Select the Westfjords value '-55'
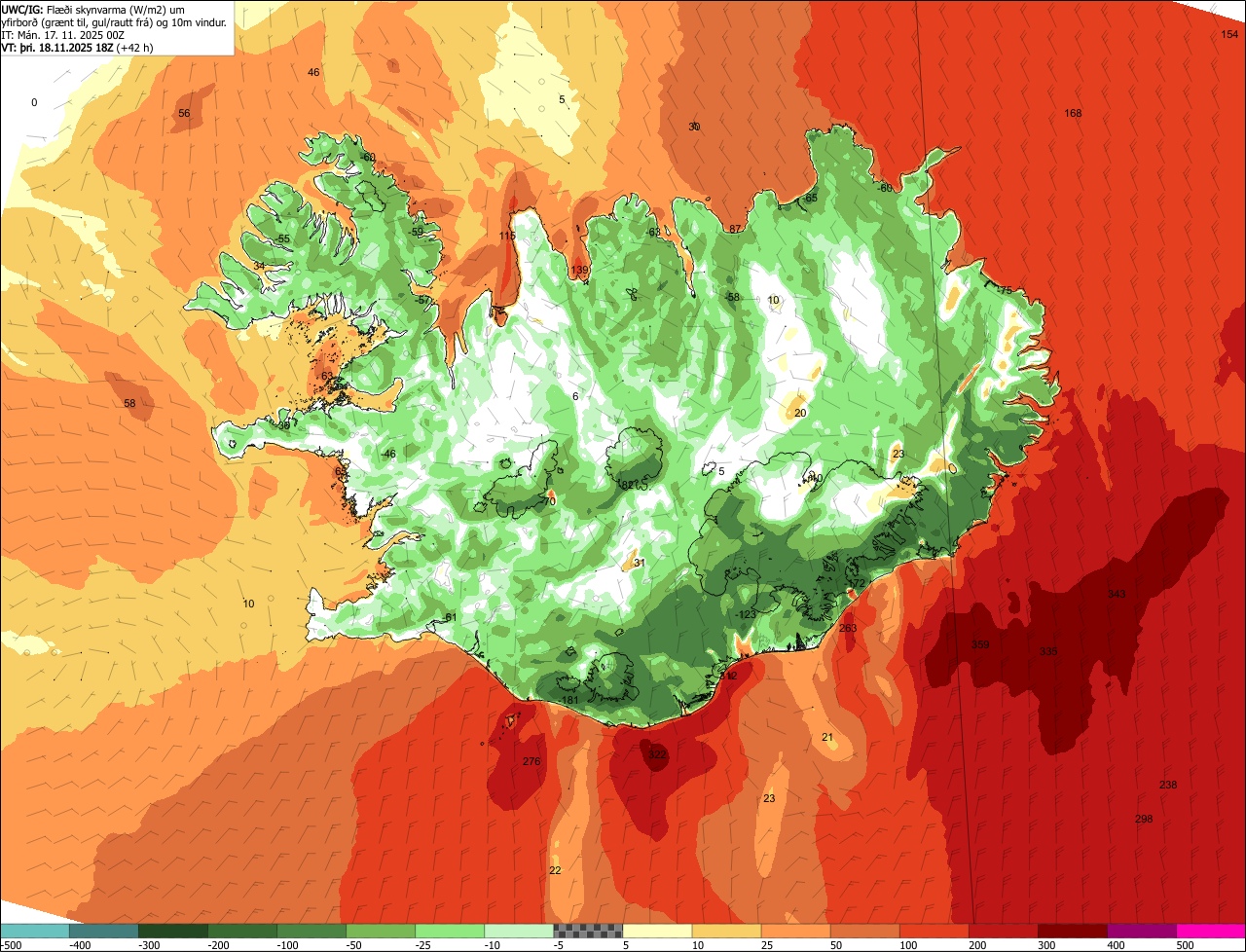1246x952 pixels. click(282, 238)
